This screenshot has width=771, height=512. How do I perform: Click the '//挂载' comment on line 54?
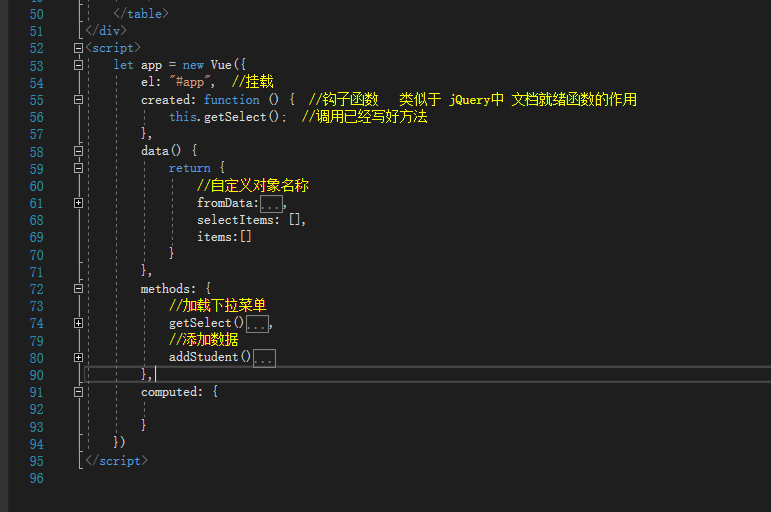tap(252, 82)
